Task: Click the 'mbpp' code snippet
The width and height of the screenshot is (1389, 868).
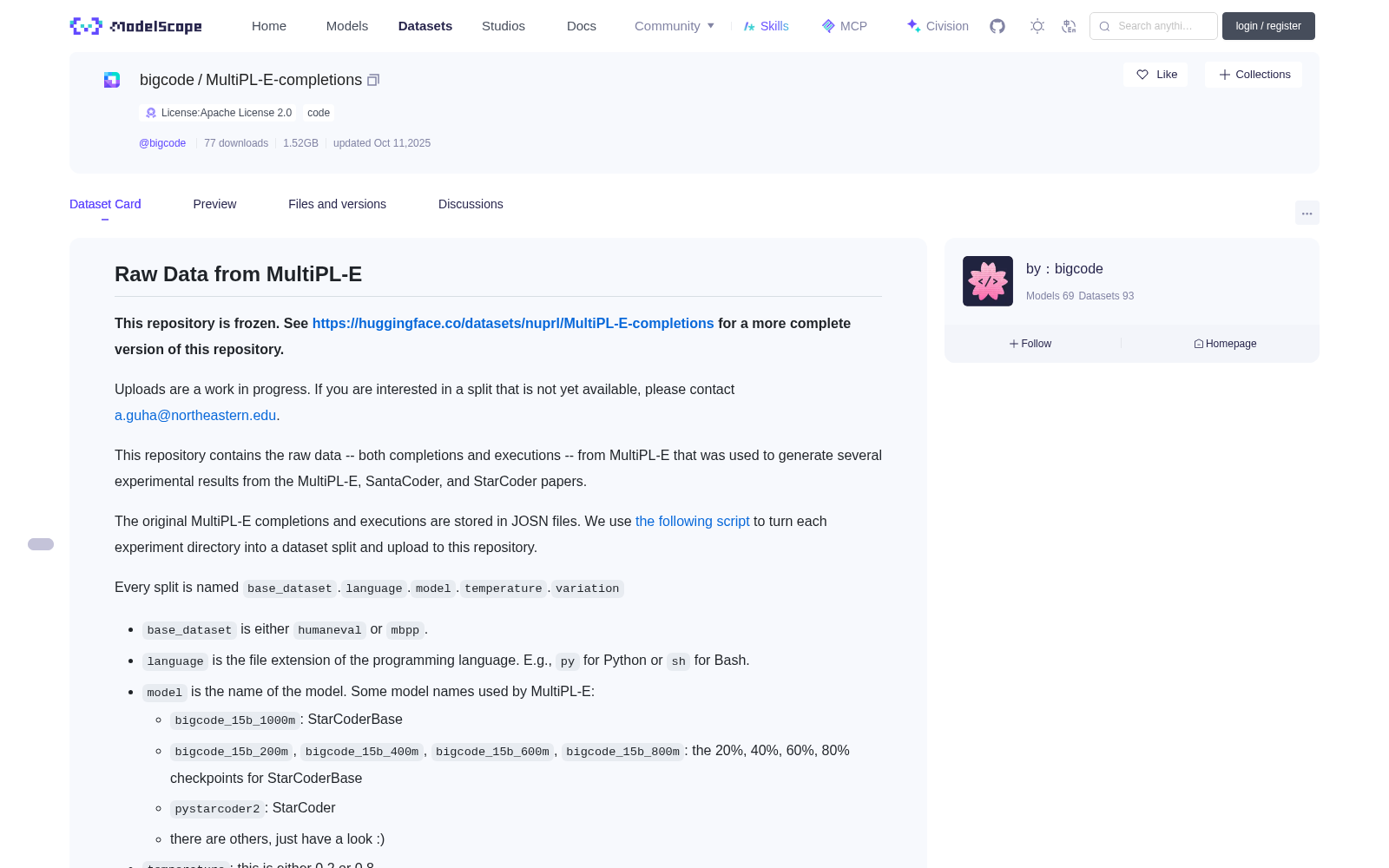Action: 405,630
